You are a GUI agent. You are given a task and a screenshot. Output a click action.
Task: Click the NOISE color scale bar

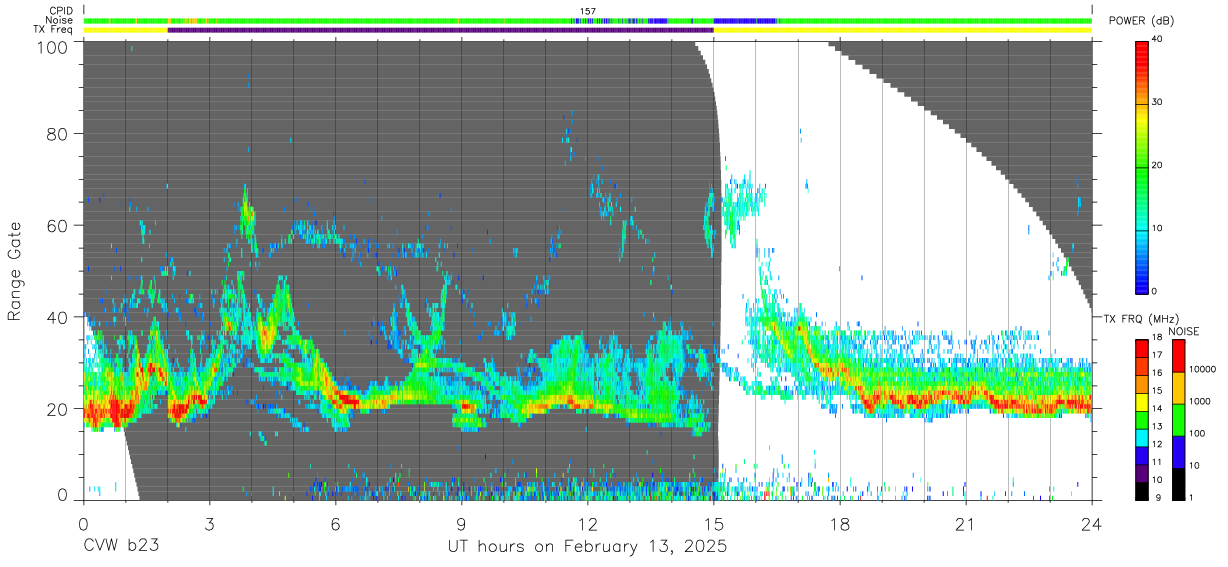coord(1179,418)
